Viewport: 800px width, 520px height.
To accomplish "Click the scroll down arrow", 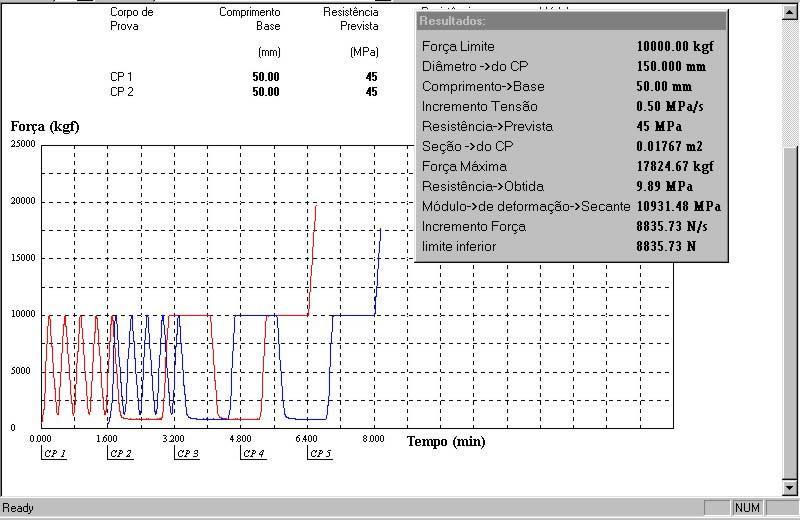I will pyautogui.click(x=790, y=486).
